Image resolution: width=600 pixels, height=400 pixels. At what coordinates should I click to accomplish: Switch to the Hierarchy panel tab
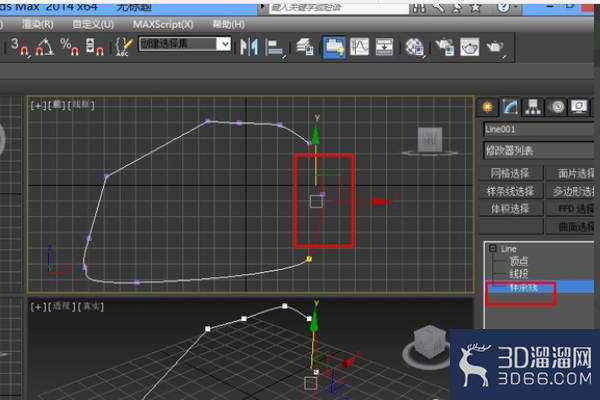533,107
